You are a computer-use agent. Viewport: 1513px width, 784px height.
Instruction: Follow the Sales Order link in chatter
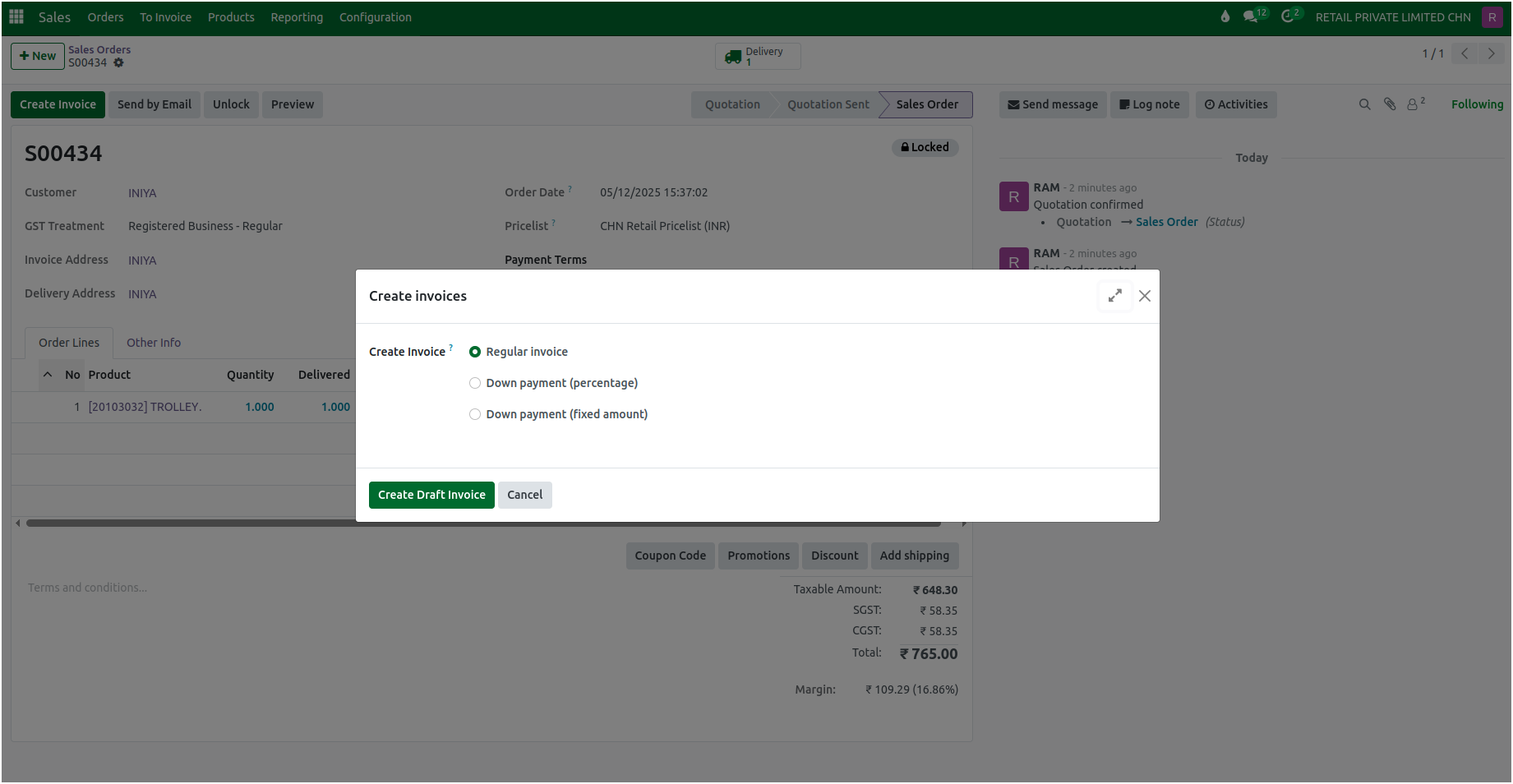pyautogui.click(x=1167, y=221)
